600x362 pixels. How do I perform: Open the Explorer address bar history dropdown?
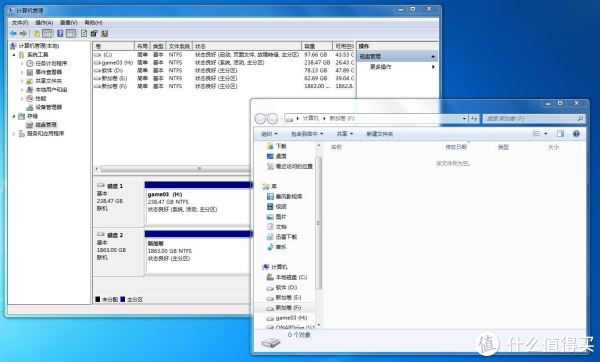coord(464,119)
